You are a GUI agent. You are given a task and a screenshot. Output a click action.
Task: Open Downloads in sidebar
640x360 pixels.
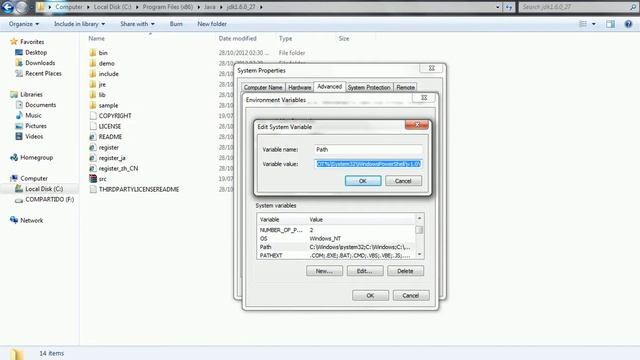pos(40,63)
